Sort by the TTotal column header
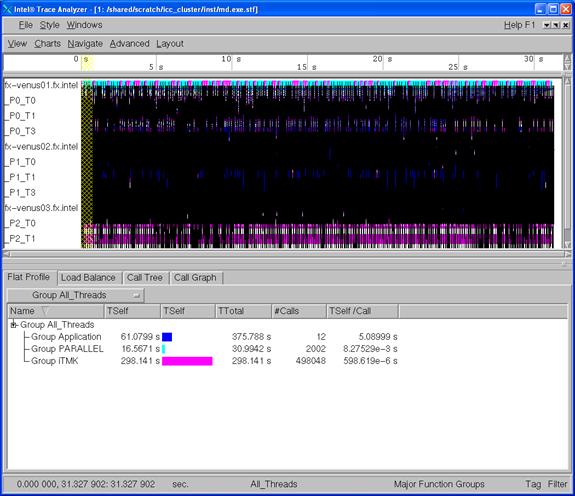Image resolution: width=575 pixels, height=496 pixels. [243, 311]
